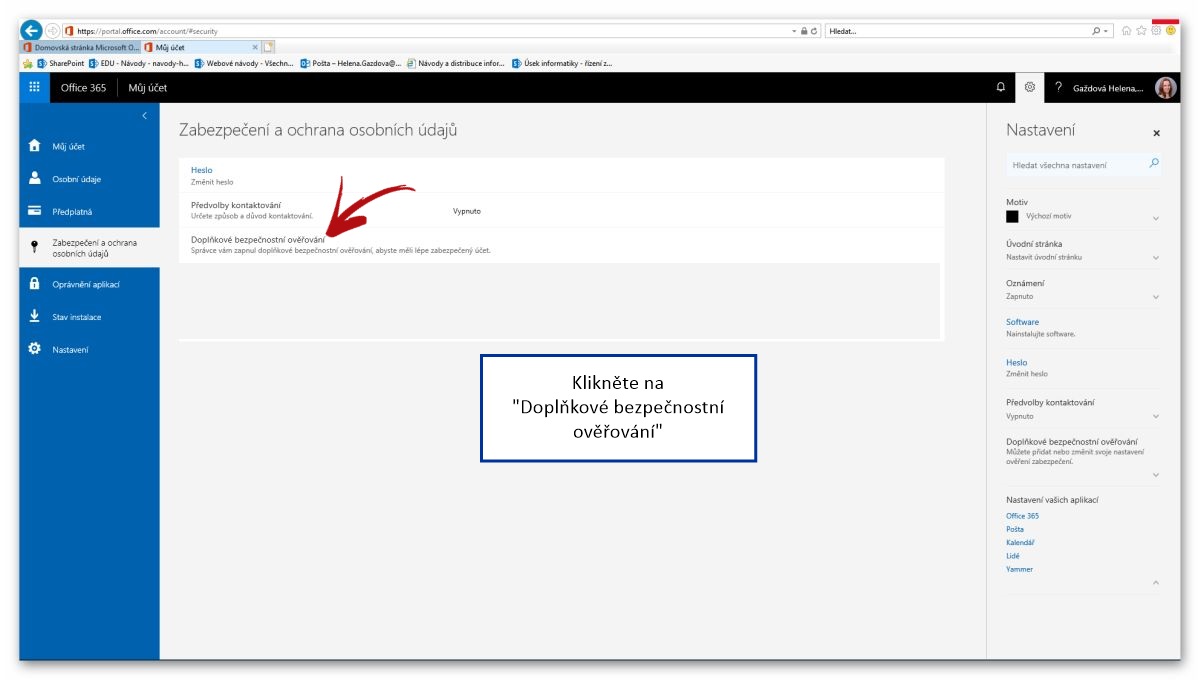
Task: Click the browser favorites star icon
Action: coord(1141,31)
